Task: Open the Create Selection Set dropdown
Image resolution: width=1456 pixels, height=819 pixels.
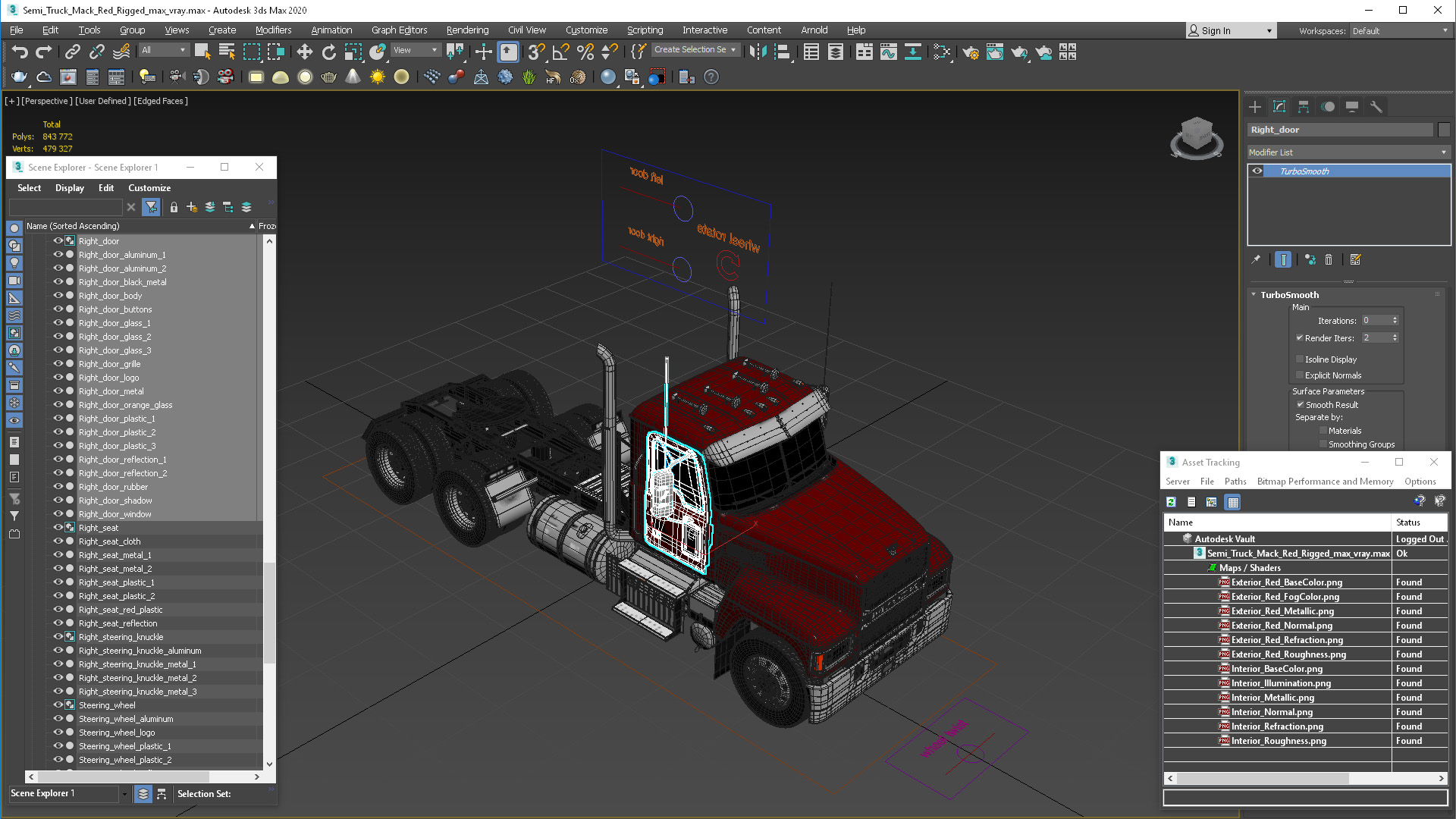Action: [695, 50]
